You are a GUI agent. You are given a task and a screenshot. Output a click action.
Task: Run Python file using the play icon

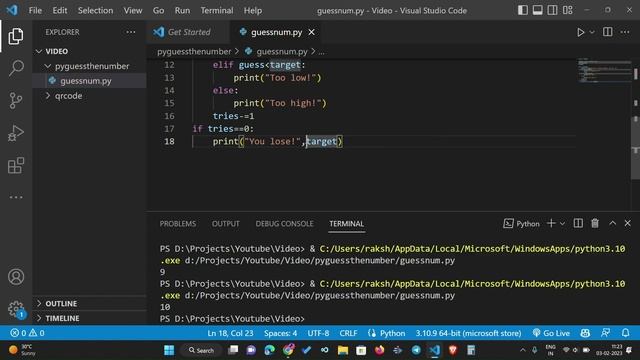[x=580, y=32]
